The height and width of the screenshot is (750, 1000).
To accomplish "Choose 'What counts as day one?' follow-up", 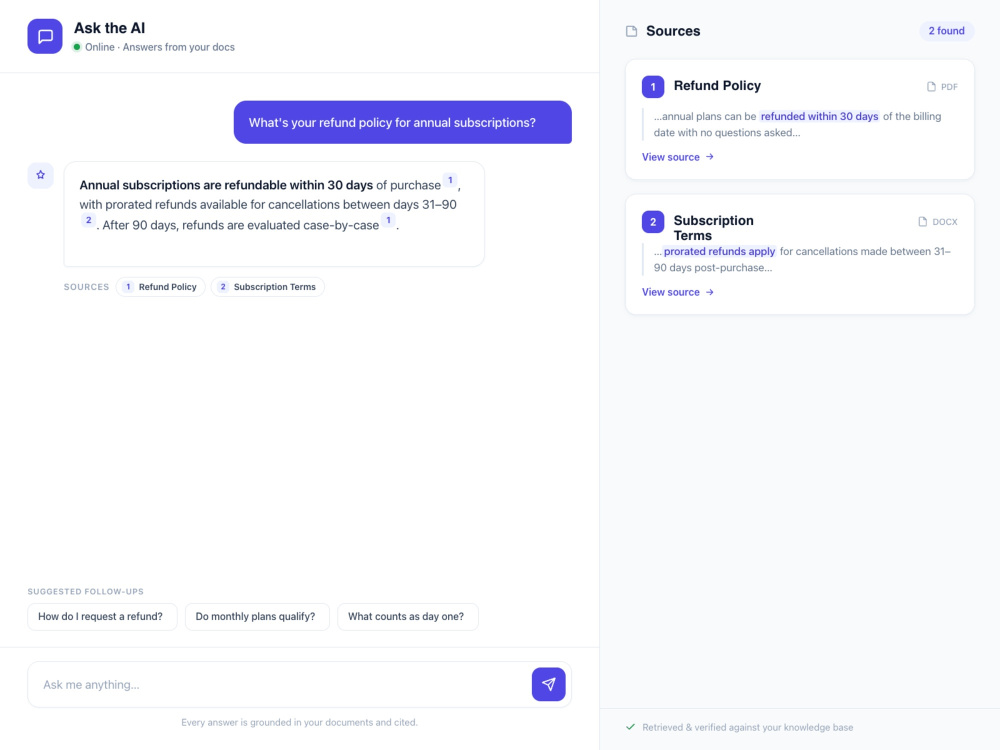I will coord(408,617).
